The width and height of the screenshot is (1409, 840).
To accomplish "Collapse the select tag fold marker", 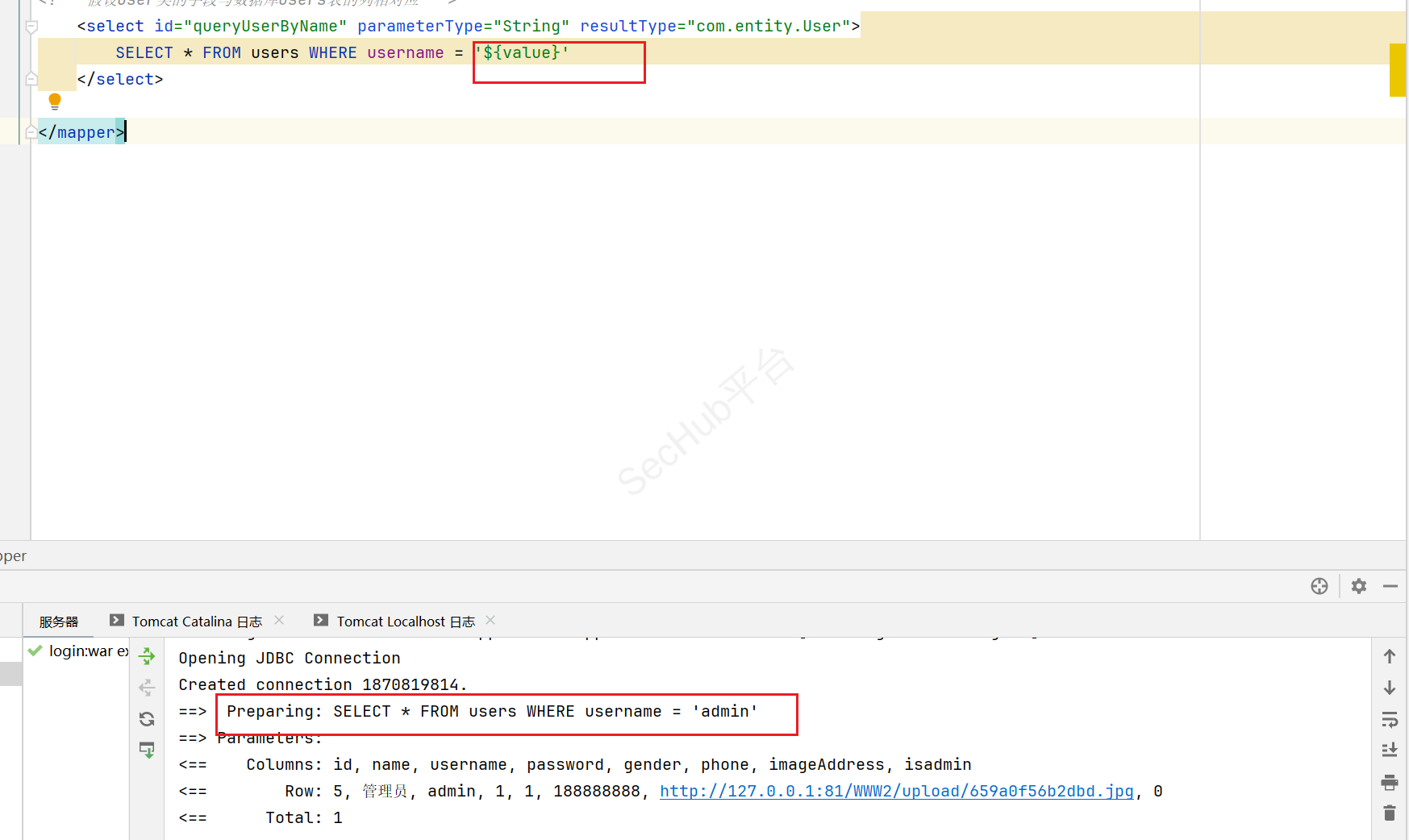I will (x=31, y=27).
